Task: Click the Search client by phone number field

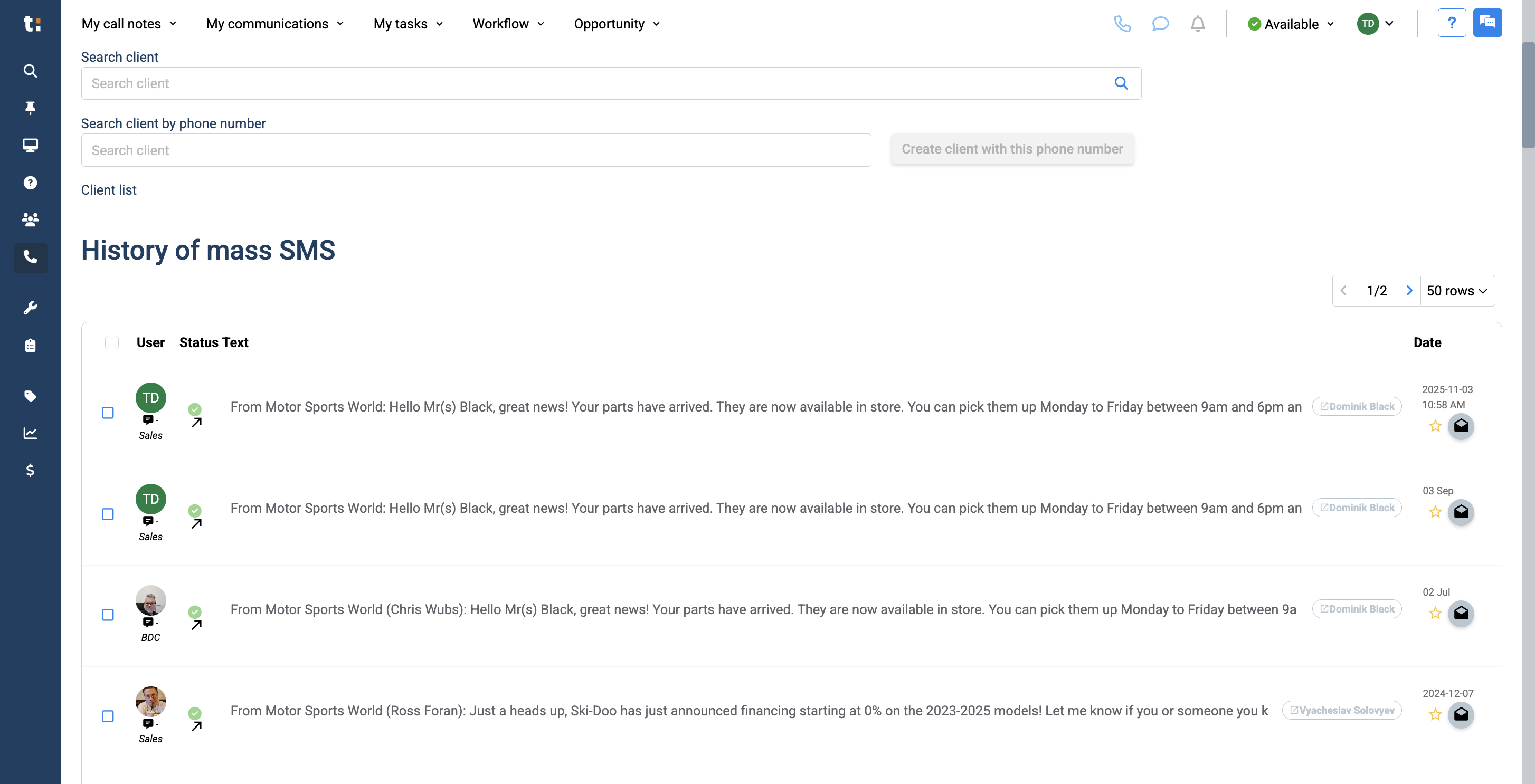Action: pos(476,150)
